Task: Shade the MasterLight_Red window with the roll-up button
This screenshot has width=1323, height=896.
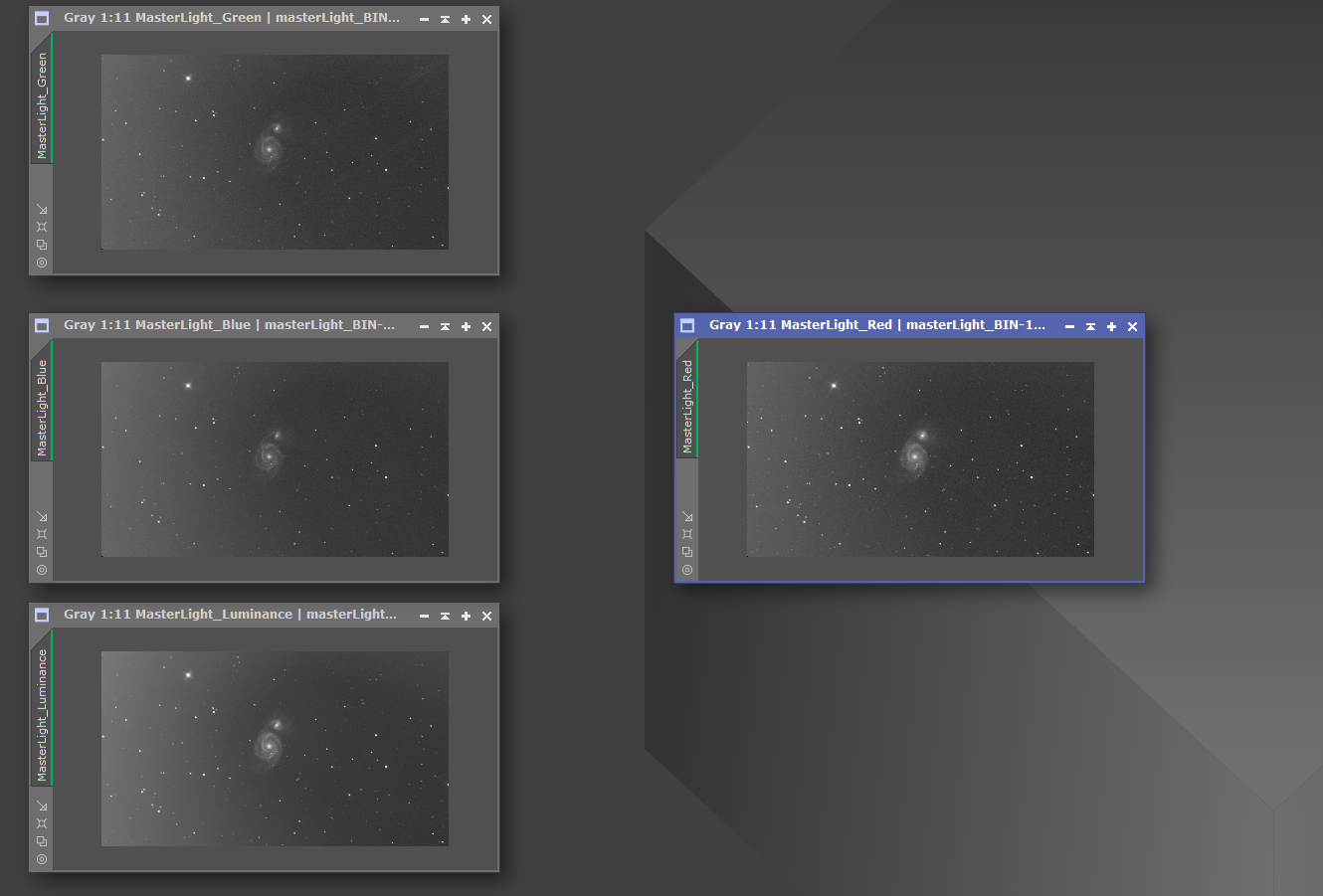Action: point(1090,326)
